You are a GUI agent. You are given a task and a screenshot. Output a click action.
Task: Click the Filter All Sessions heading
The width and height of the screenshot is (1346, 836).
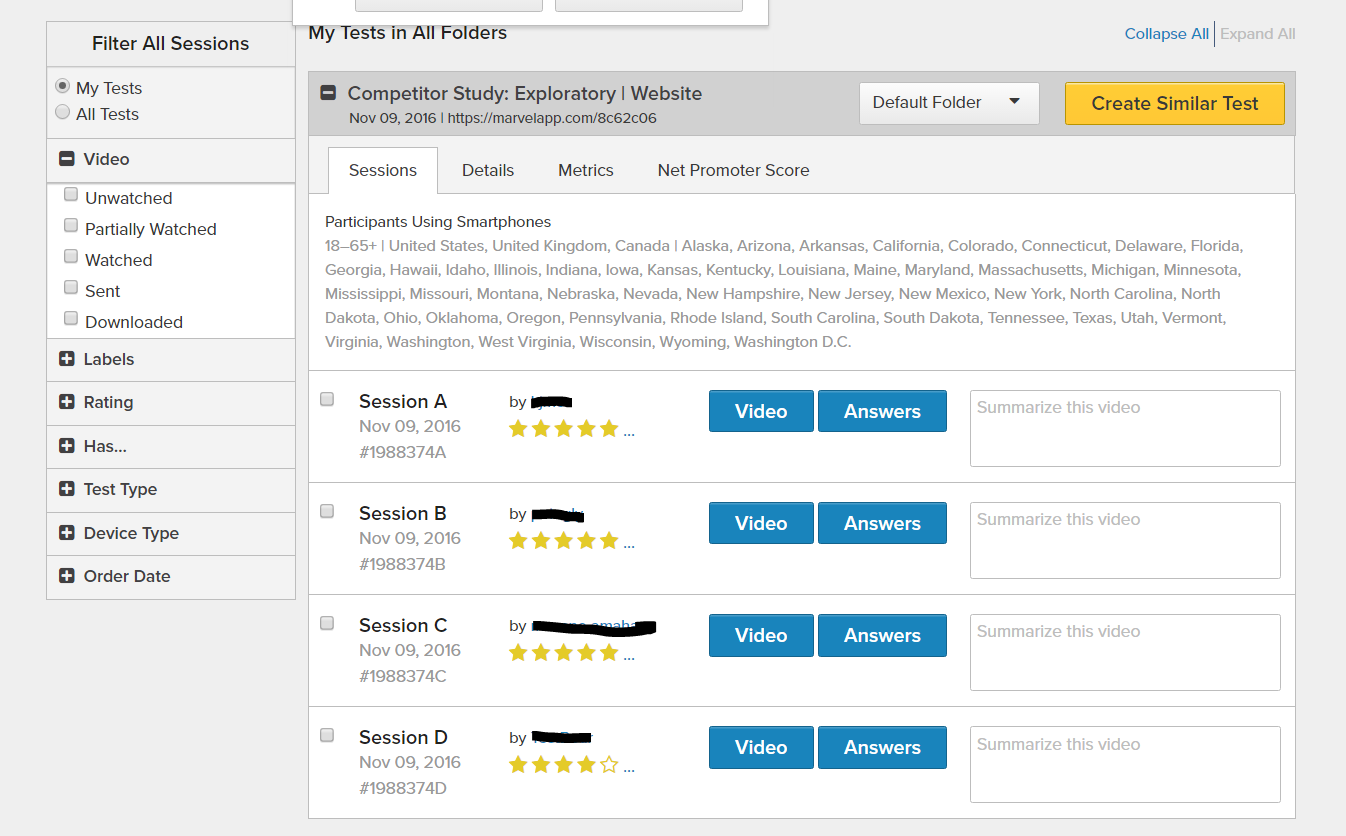pyautogui.click(x=171, y=44)
